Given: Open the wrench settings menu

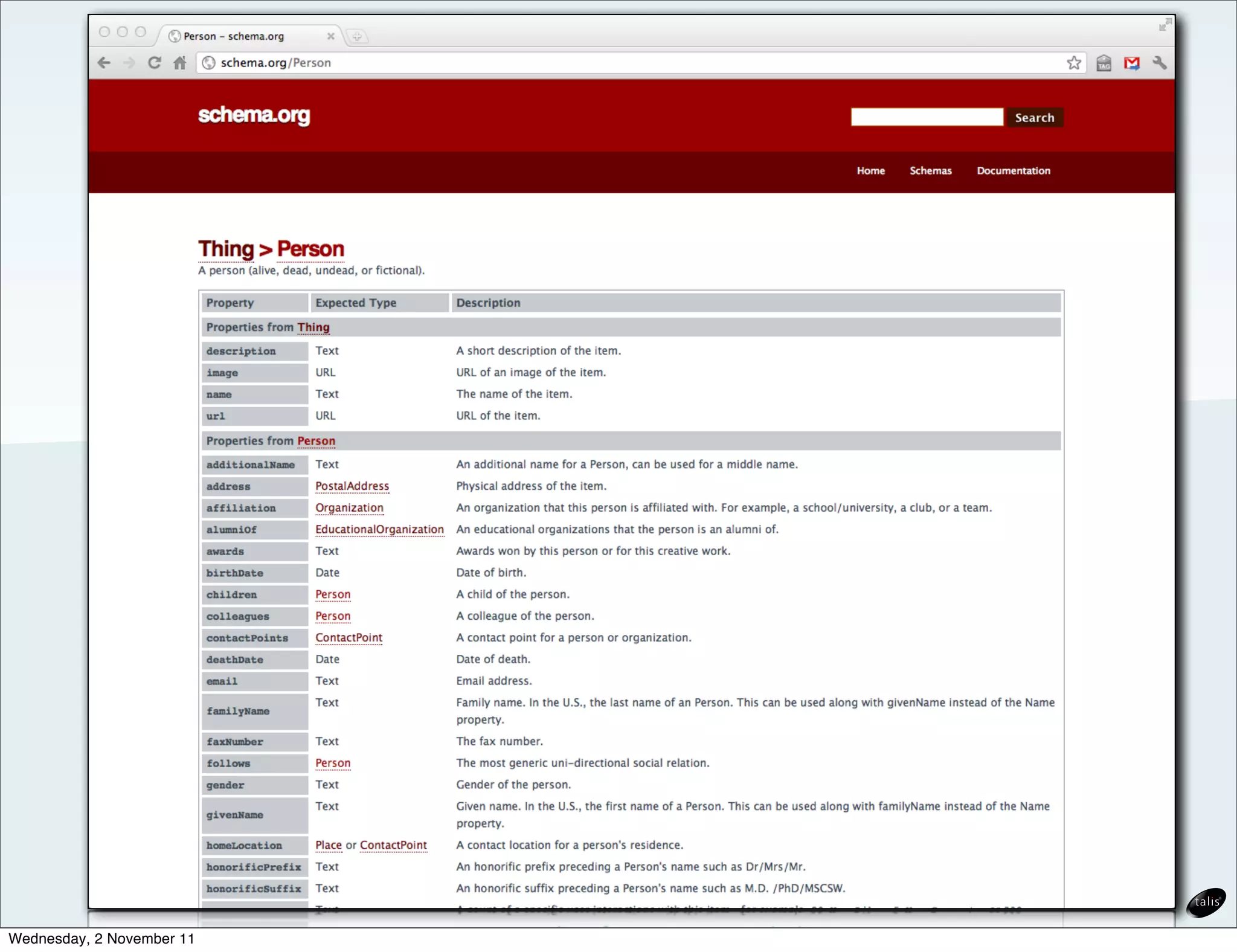Looking at the screenshot, I should tap(1159, 63).
